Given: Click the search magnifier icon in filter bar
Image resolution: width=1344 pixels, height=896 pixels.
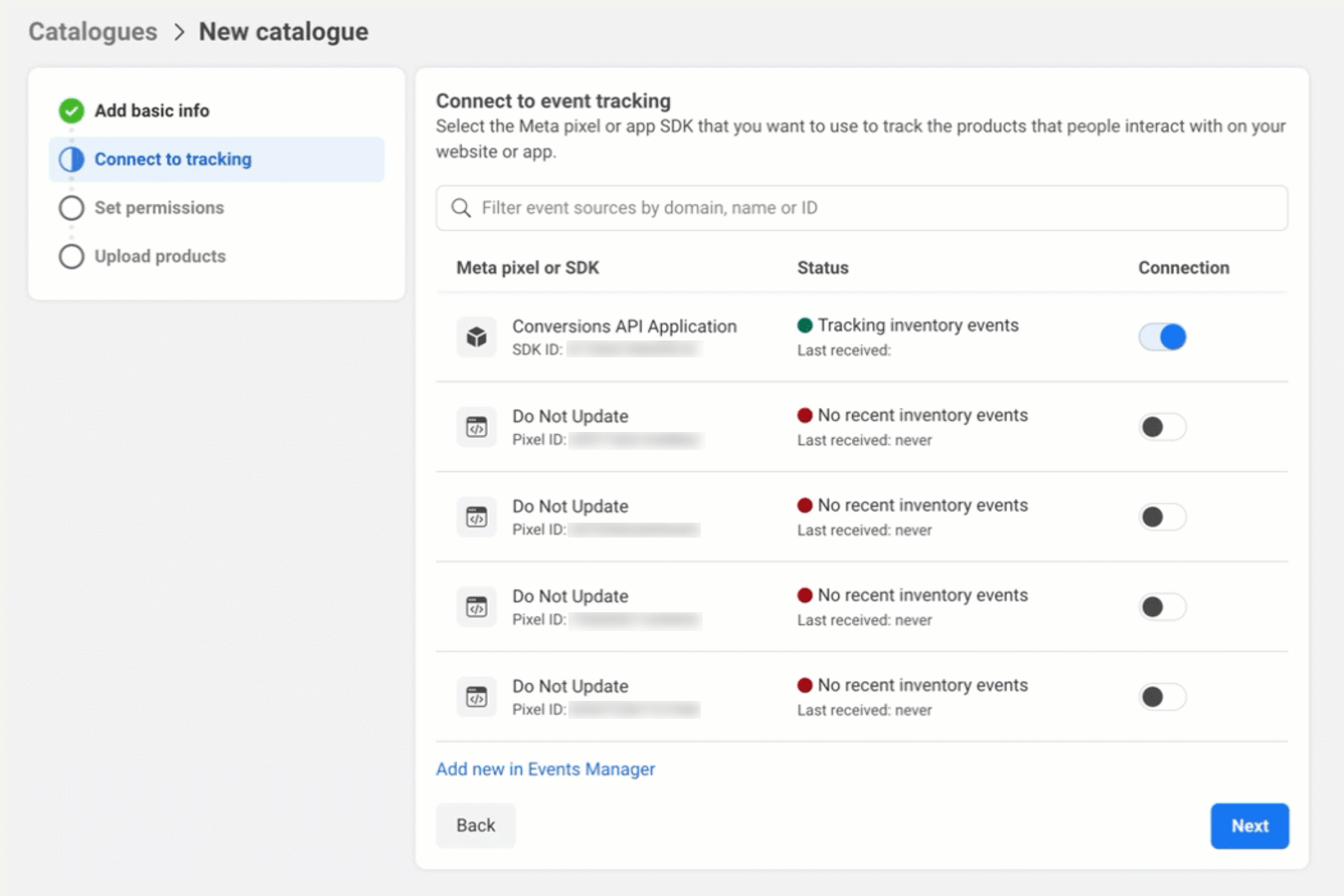Looking at the screenshot, I should 461,207.
